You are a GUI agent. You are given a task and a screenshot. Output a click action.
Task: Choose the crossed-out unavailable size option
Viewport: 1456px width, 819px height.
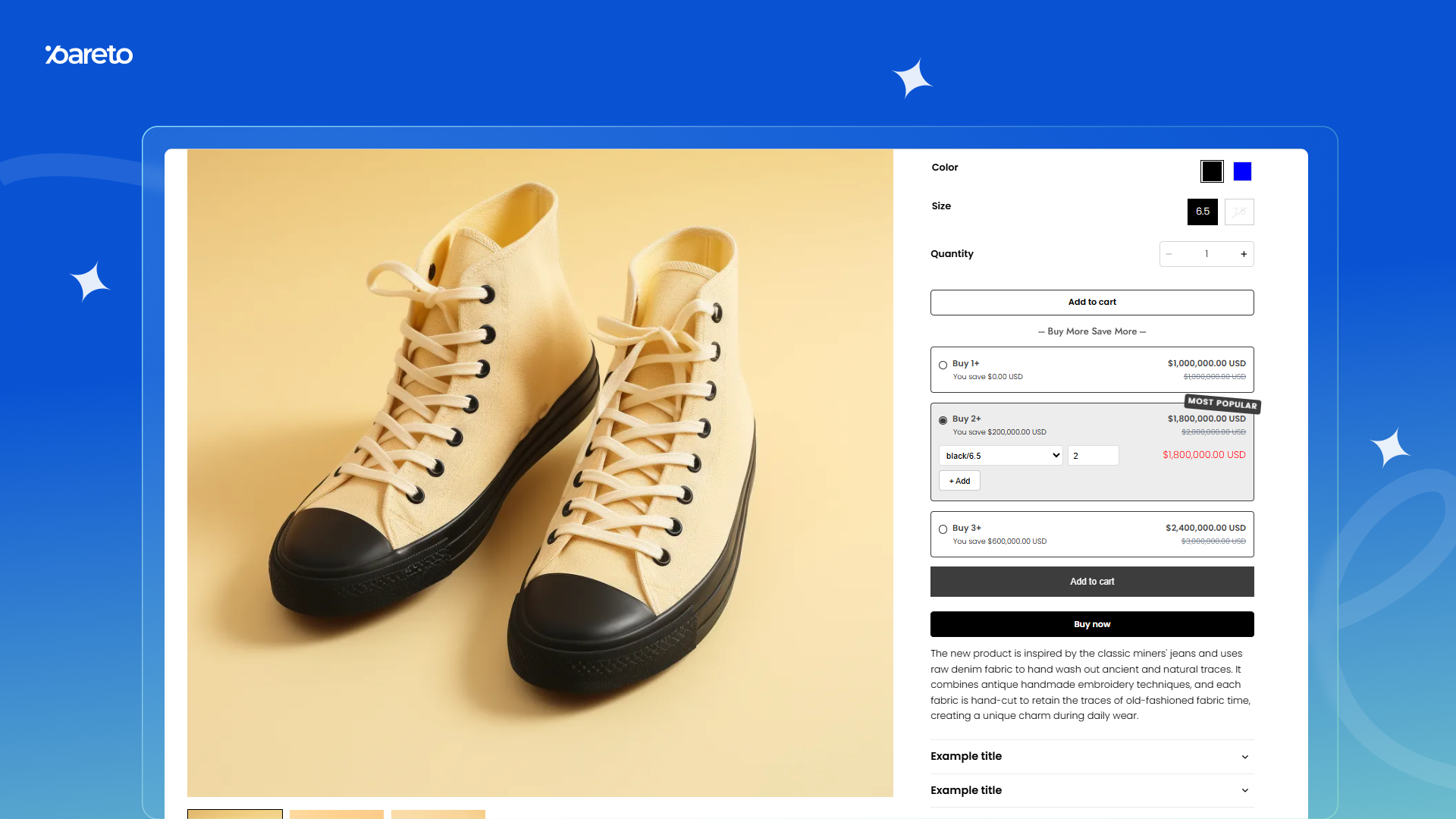pyautogui.click(x=1239, y=212)
